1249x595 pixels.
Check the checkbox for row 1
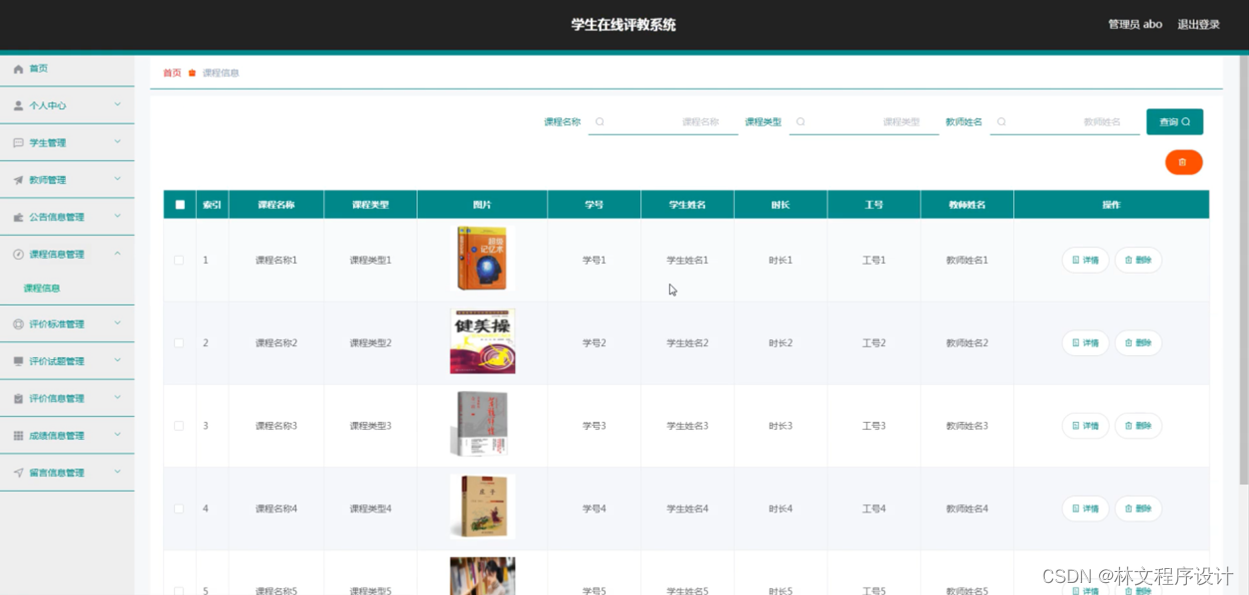179,260
